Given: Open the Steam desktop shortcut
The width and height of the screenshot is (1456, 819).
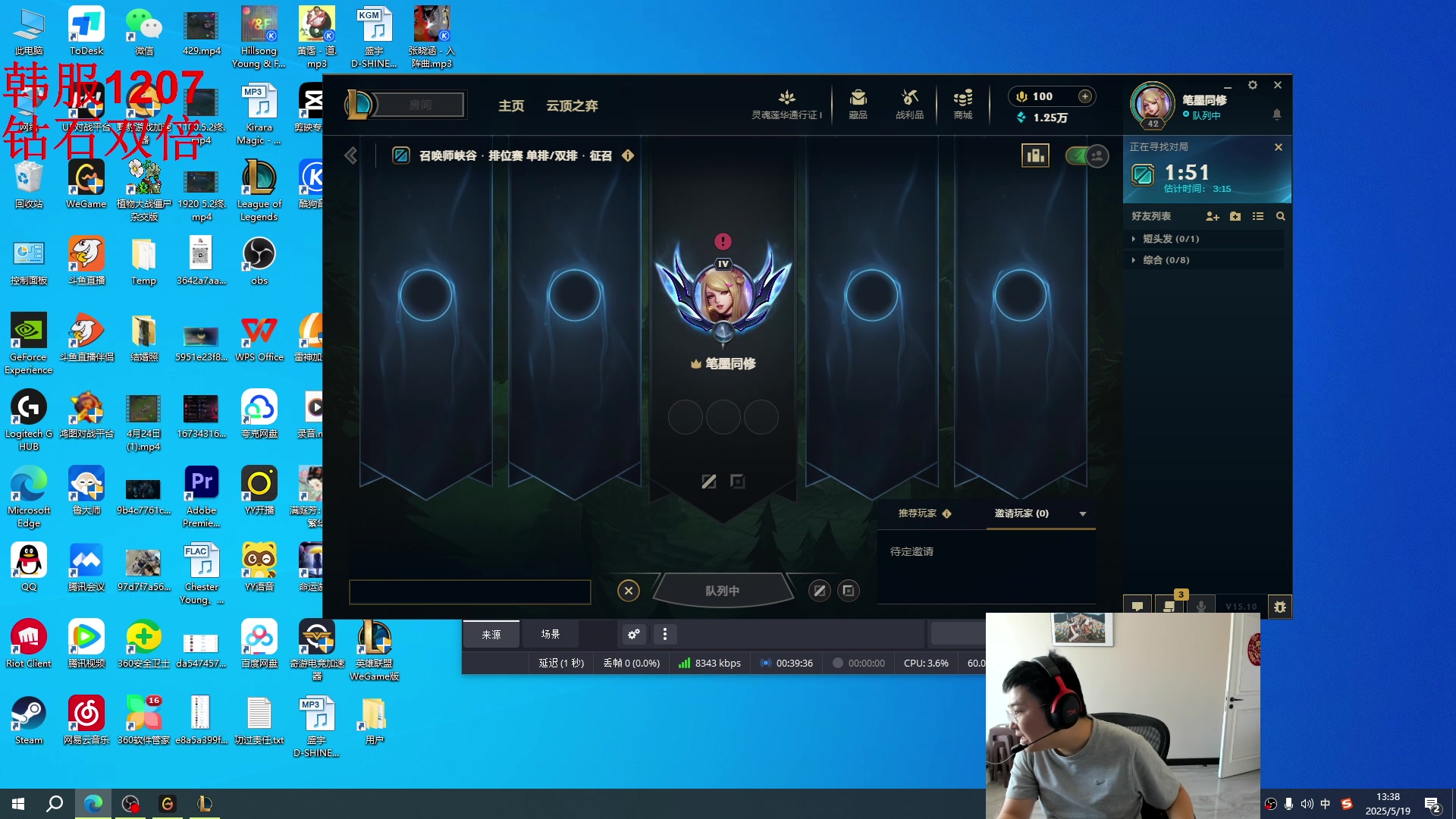Looking at the screenshot, I should (29, 720).
